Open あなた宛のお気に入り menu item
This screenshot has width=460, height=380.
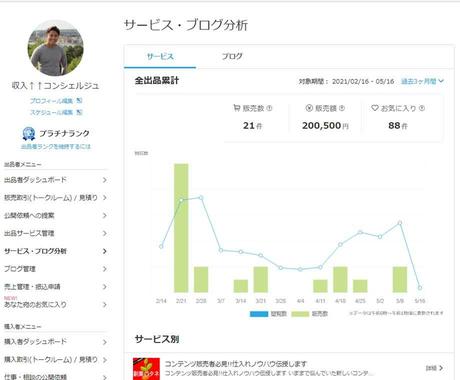(35, 304)
